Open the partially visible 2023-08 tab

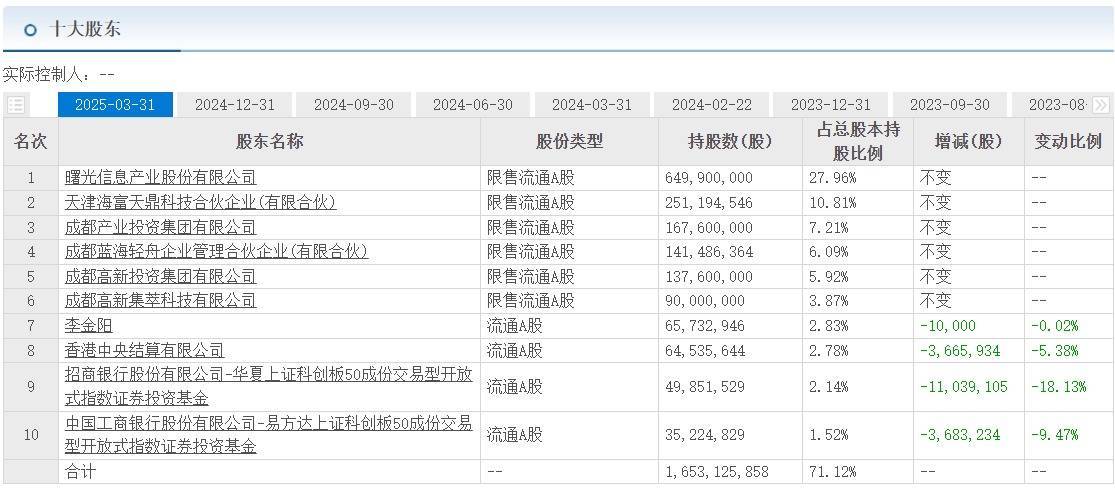coord(1055,105)
